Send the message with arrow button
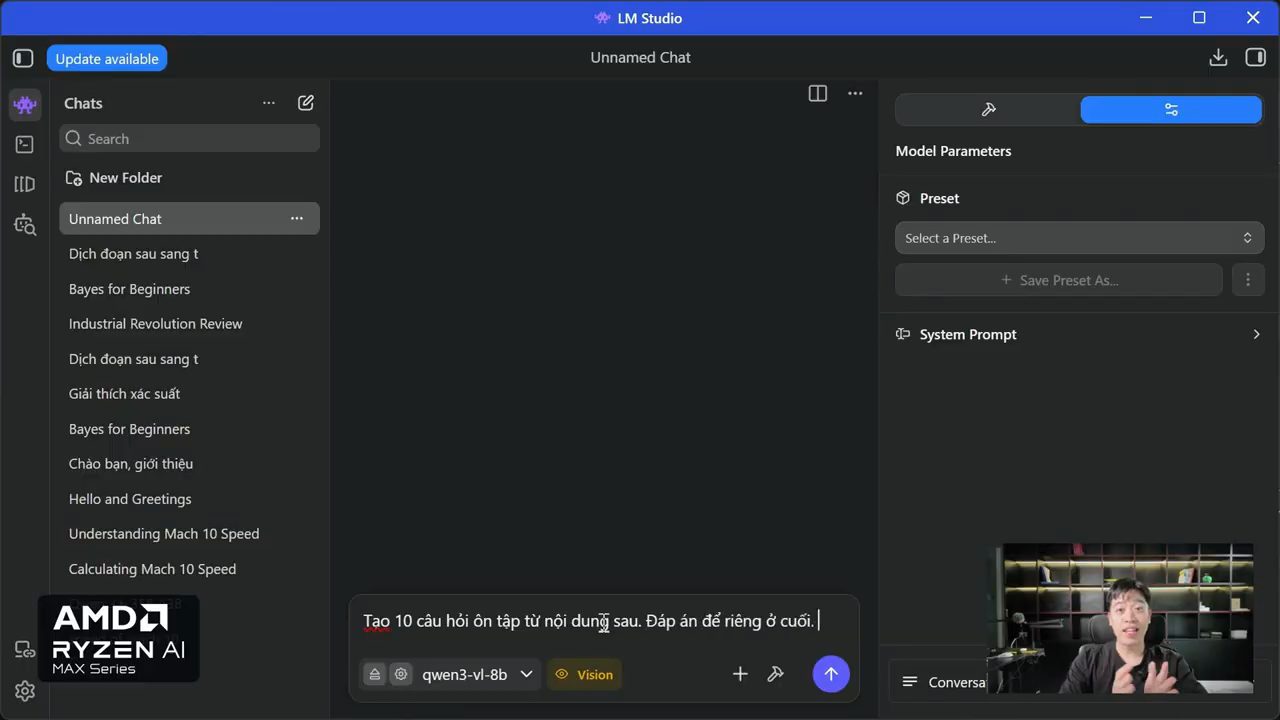 coord(831,674)
